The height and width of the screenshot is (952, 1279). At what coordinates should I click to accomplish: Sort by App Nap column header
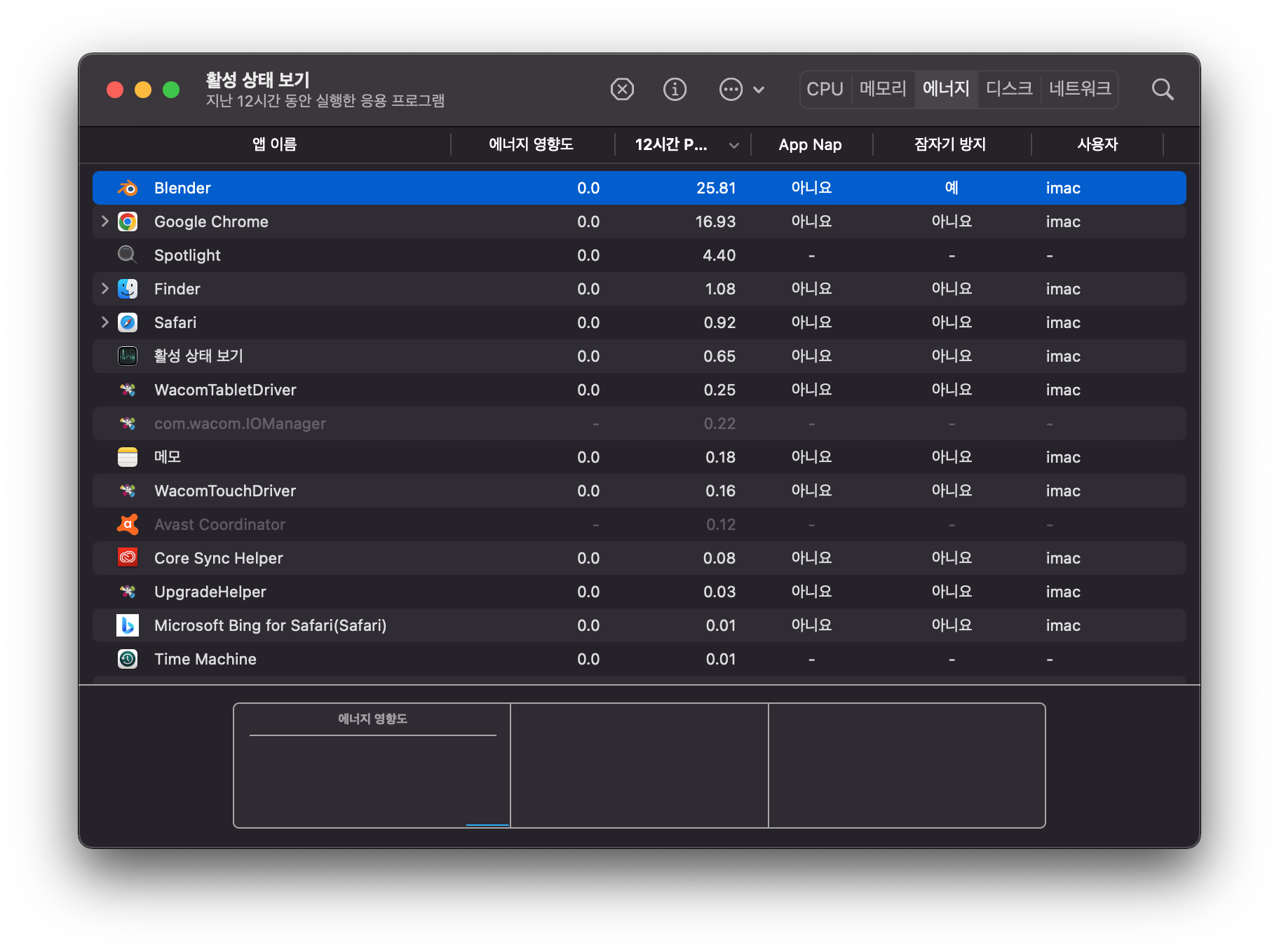click(810, 144)
